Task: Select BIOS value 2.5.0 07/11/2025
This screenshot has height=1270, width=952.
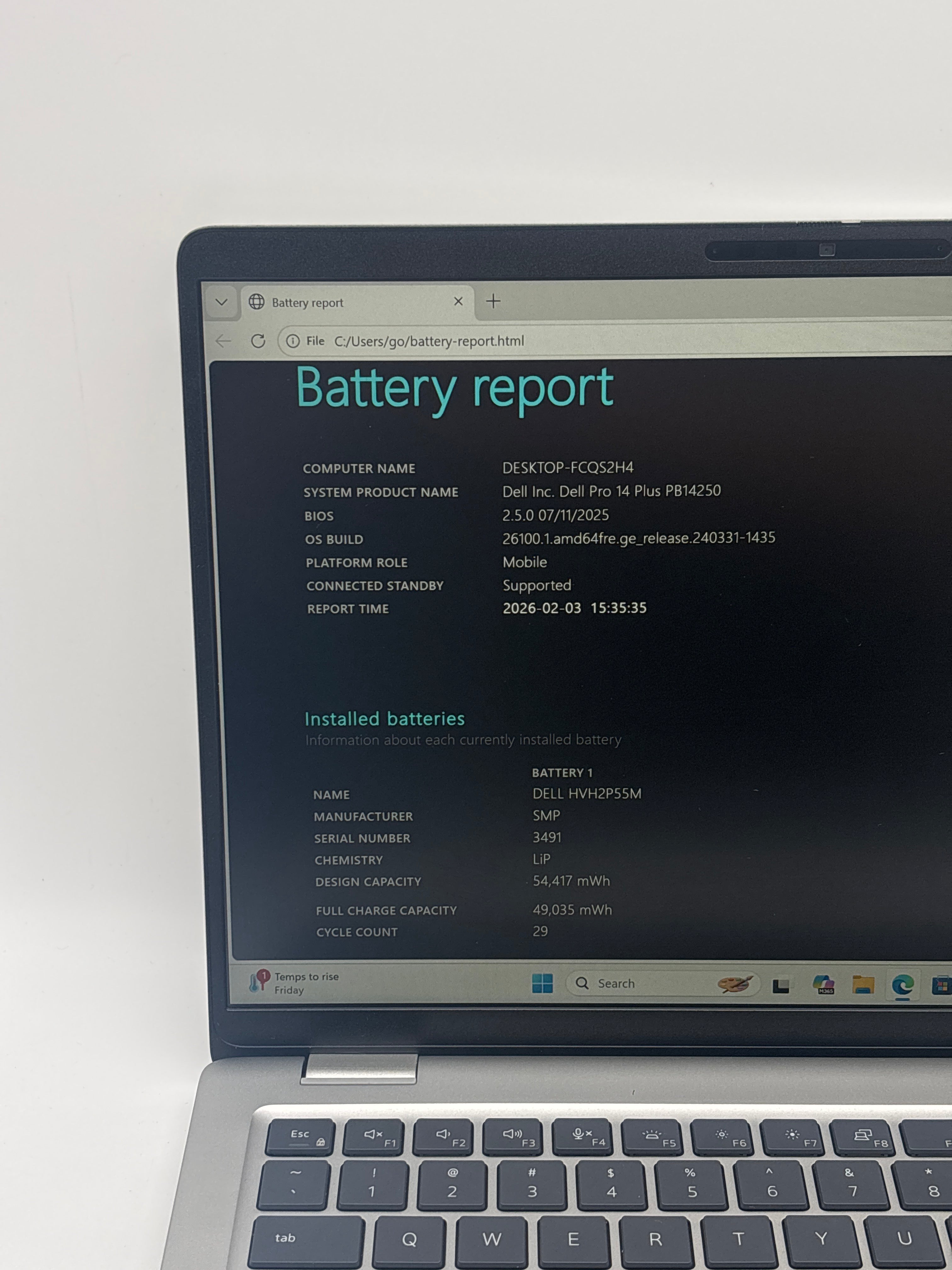Action: click(x=555, y=515)
